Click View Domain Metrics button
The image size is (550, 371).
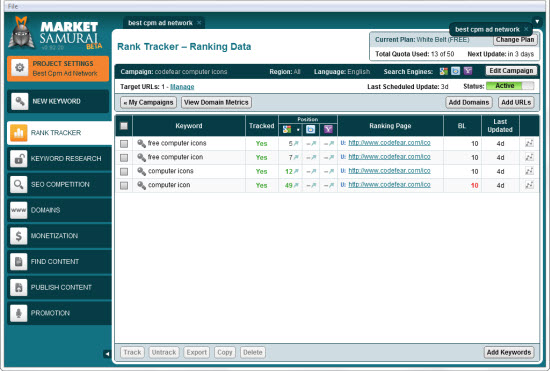pyautogui.click(x=216, y=102)
